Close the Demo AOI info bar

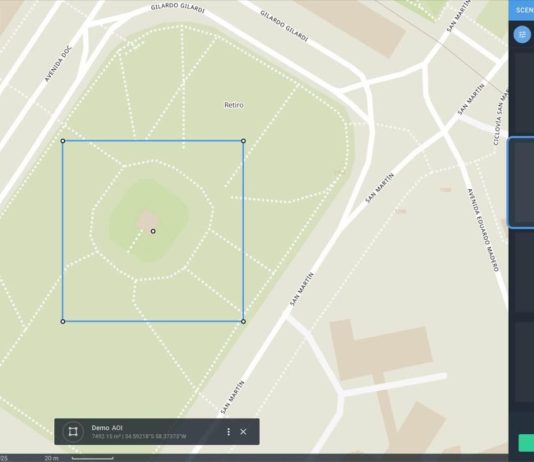point(243,432)
